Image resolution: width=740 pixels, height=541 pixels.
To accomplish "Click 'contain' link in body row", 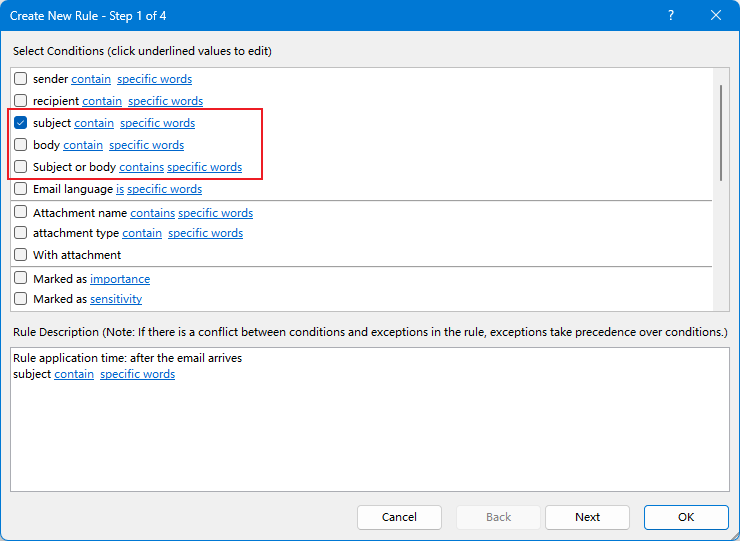I will pos(83,145).
